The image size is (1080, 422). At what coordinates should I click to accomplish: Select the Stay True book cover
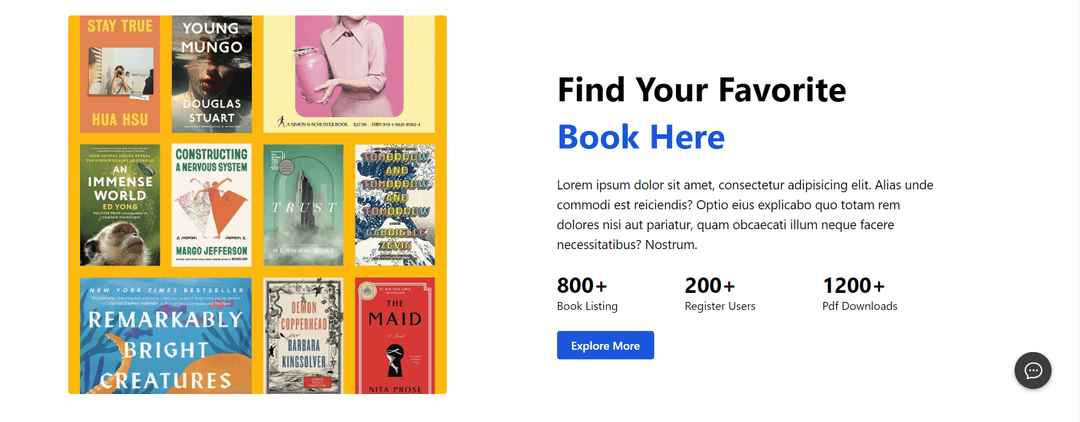(120, 73)
